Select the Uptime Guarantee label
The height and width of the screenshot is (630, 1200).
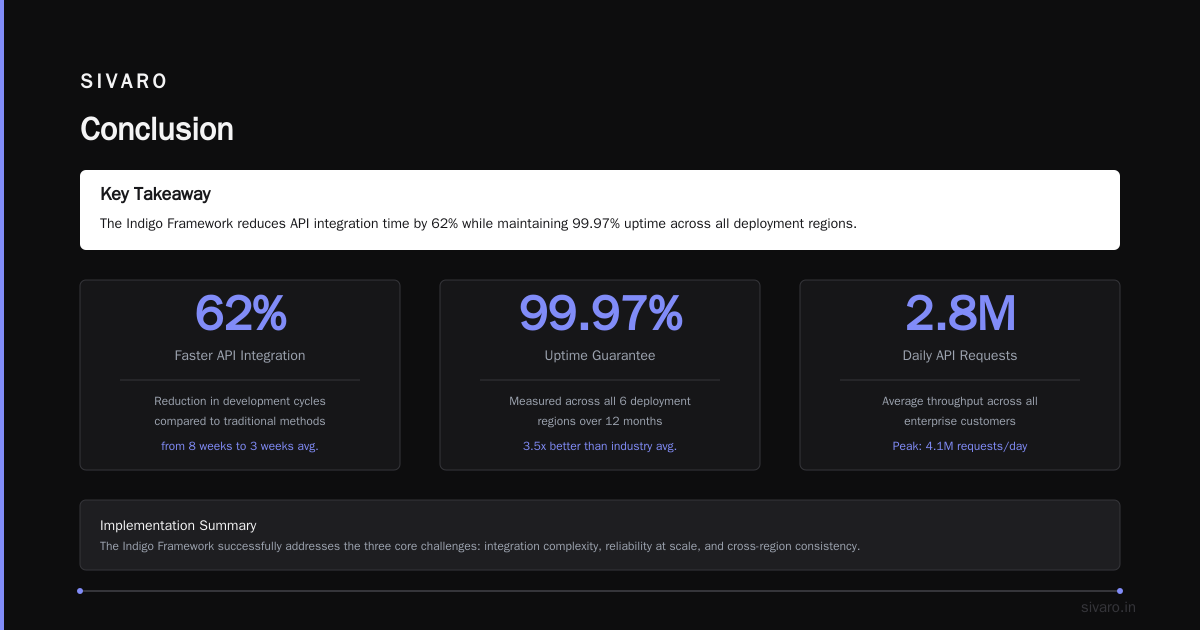click(x=600, y=356)
